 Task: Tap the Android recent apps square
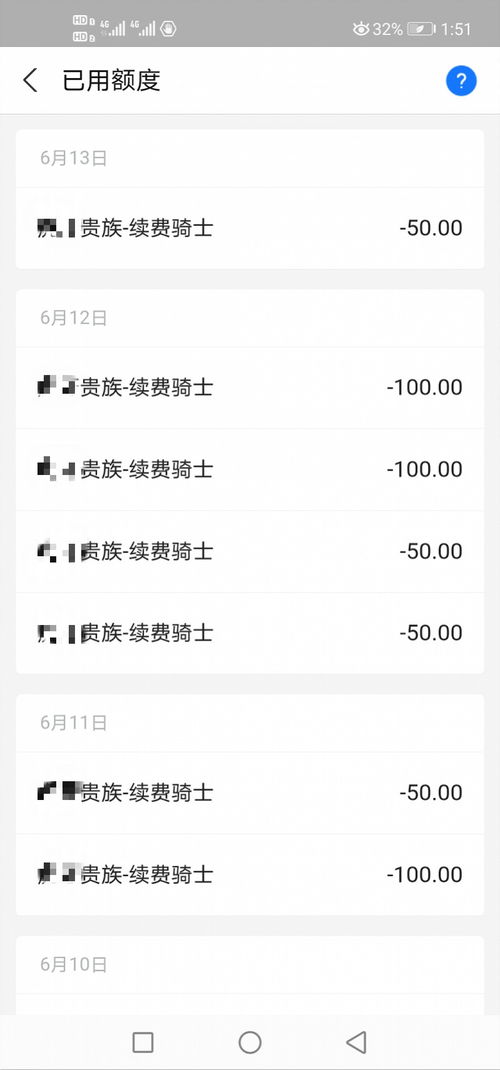click(143, 1042)
